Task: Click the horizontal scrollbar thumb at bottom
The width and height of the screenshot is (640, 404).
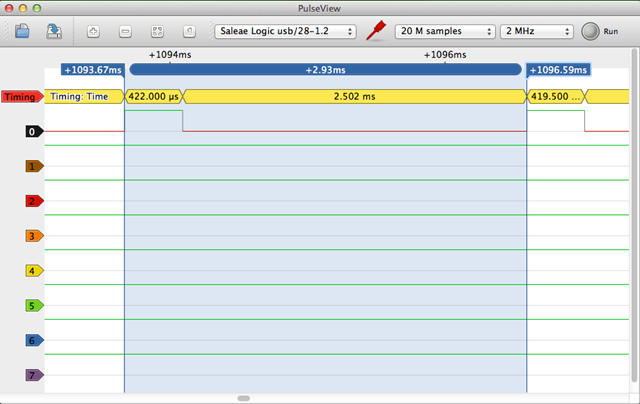Action: click(x=244, y=398)
